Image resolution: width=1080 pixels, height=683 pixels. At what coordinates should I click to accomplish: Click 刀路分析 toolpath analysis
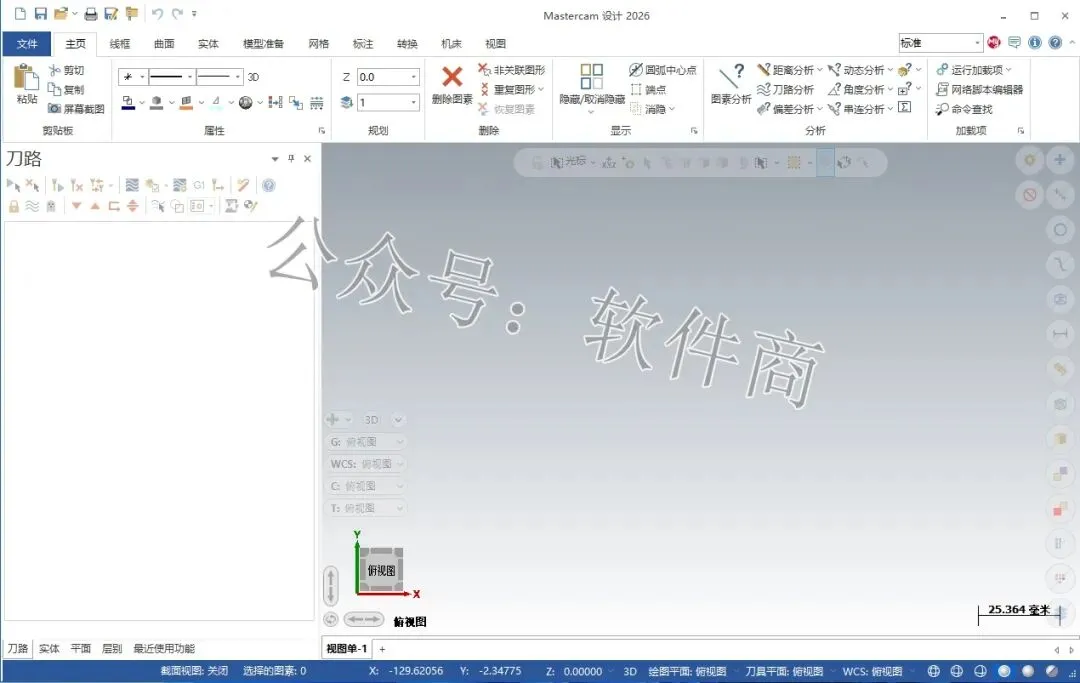coord(786,90)
